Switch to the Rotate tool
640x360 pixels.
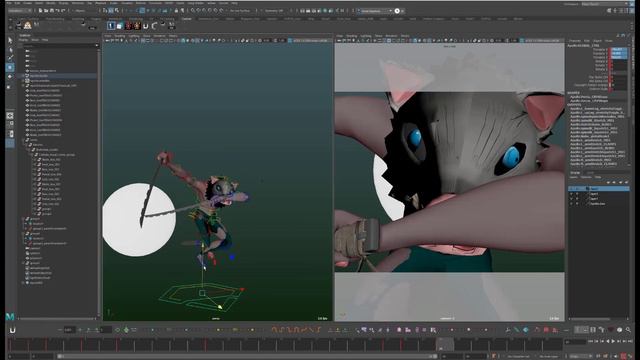pyautogui.click(x=10, y=76)
